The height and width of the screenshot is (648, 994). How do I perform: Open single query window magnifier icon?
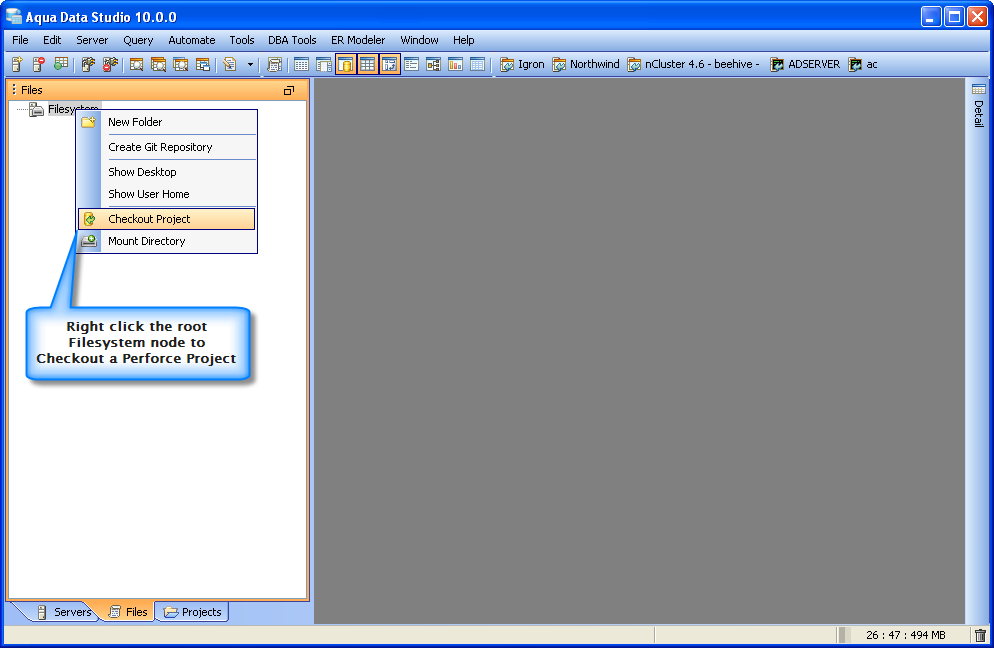(136, 64)
